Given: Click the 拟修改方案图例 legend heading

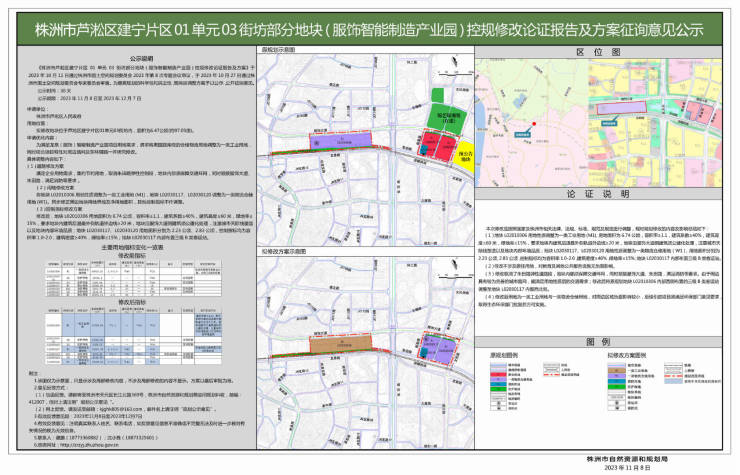Looking at the screenshot, I should (627, 355).
